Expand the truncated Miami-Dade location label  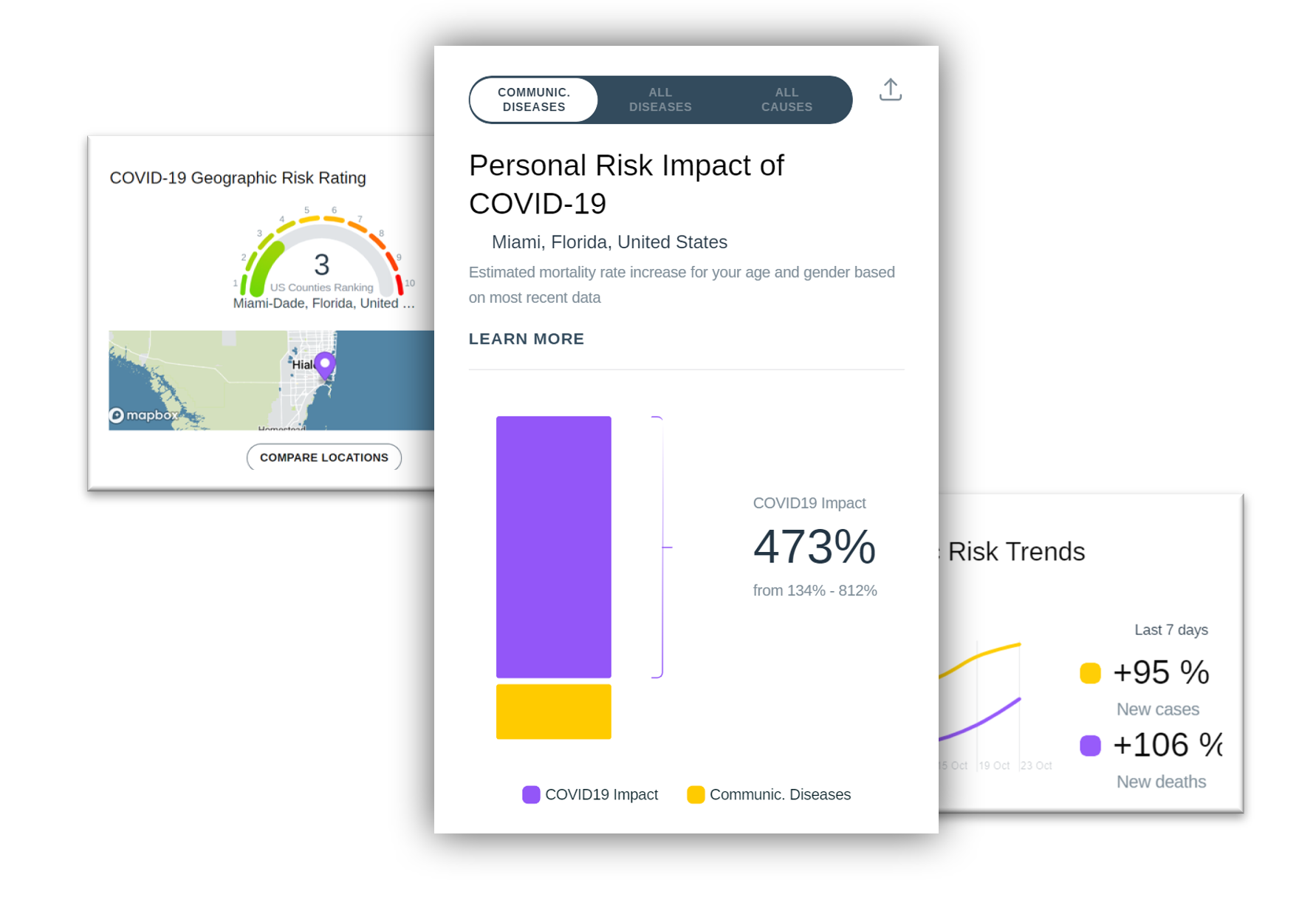[x=323, y=302]
